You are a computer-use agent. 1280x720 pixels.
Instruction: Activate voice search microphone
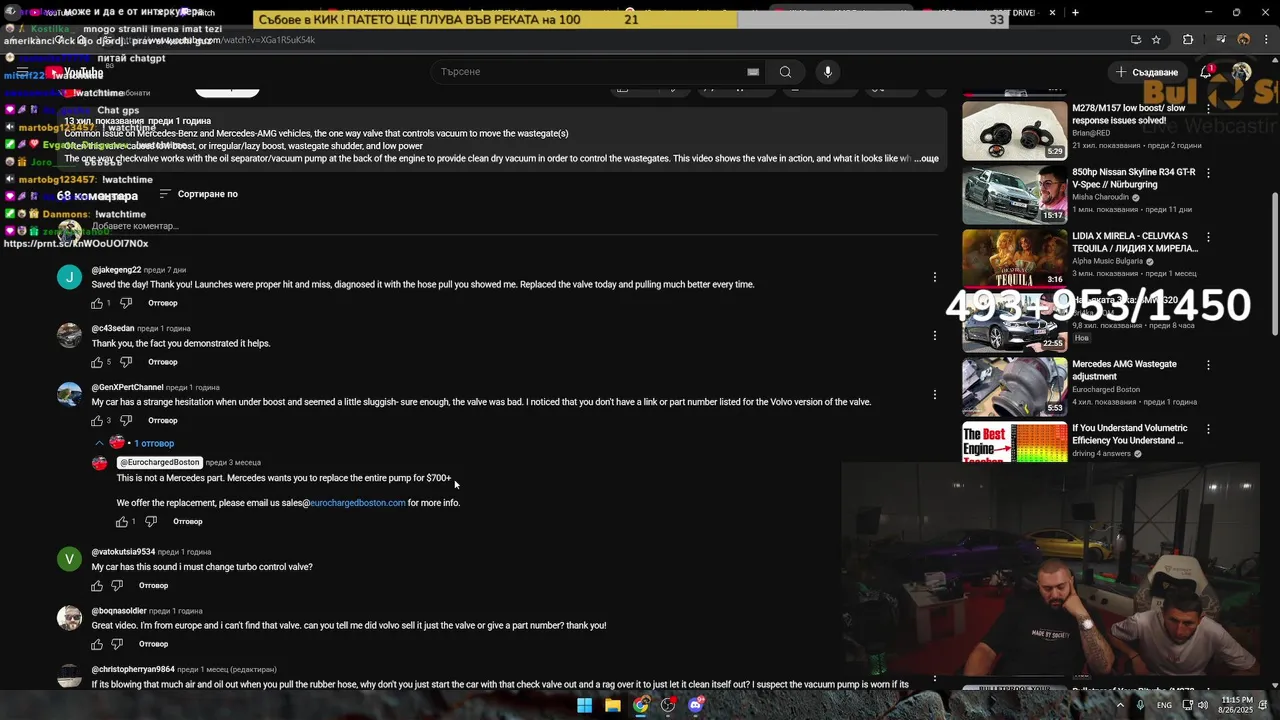(827, 72)
